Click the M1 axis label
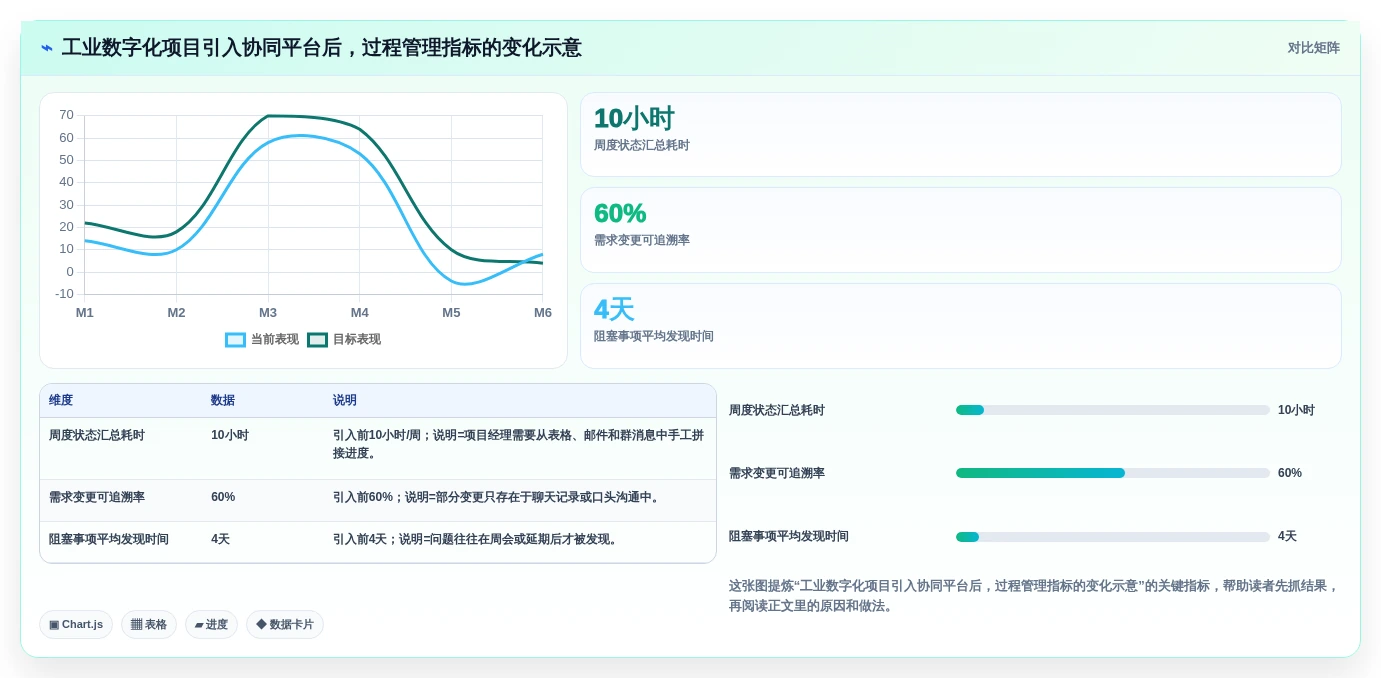The width and height of the screenshot is (1381, 678). coord(85,313)
